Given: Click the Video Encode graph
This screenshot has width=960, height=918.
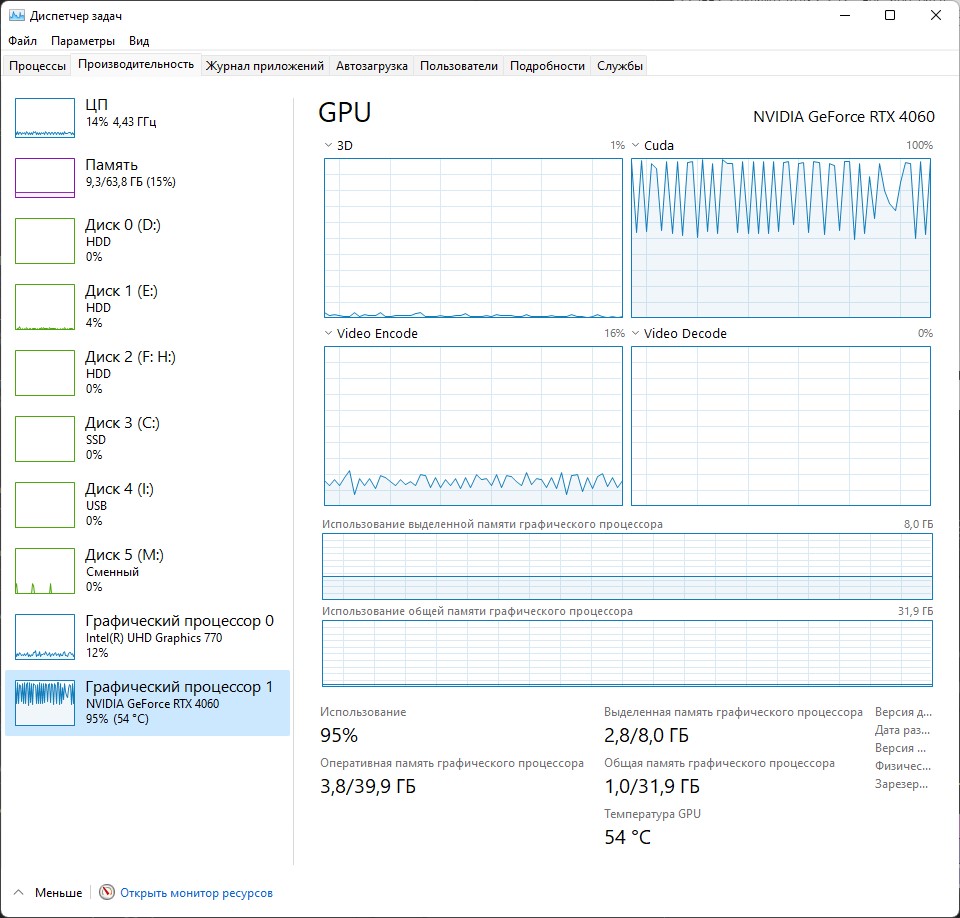Looking at the screenshot, I should (x=473, y=426).
